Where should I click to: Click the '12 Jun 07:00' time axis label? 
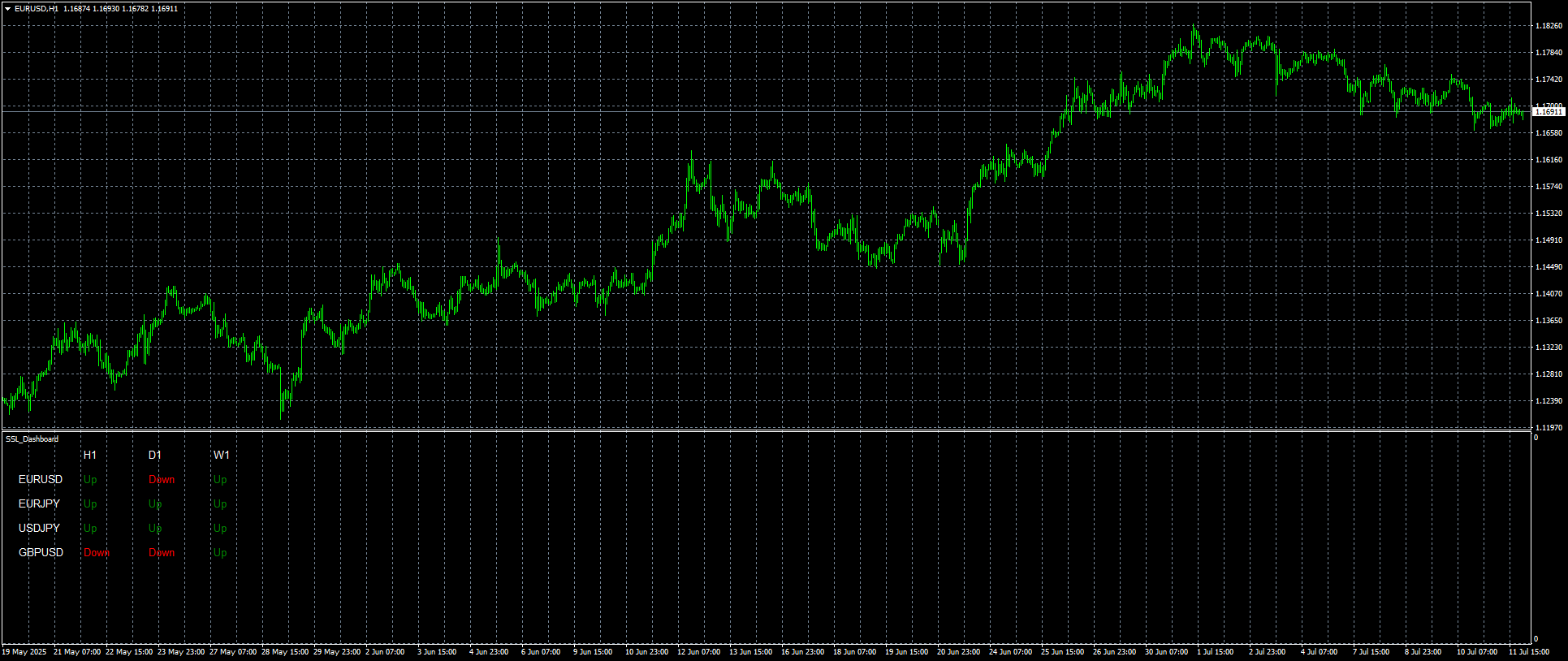698,652
